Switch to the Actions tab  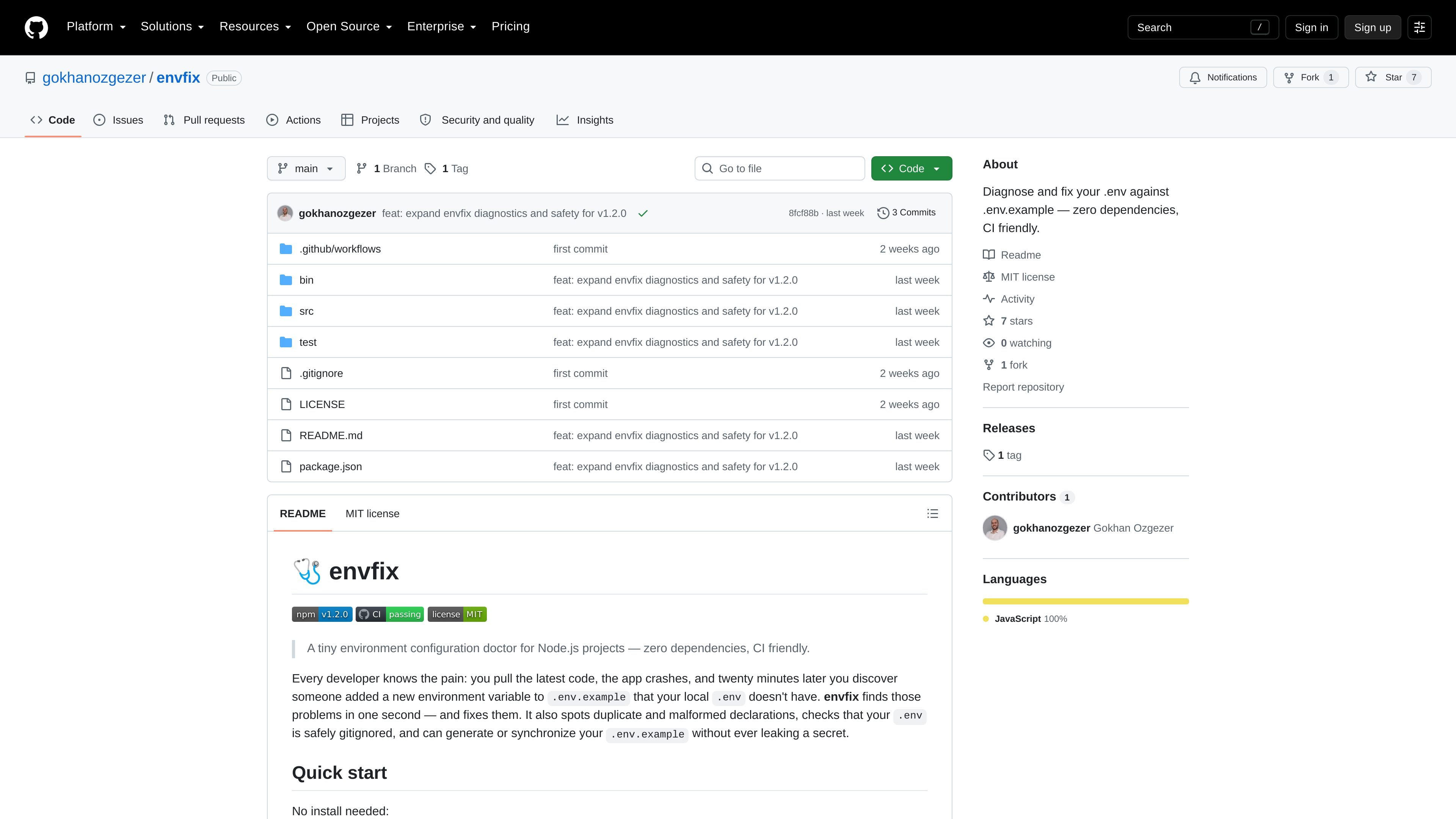293,120
